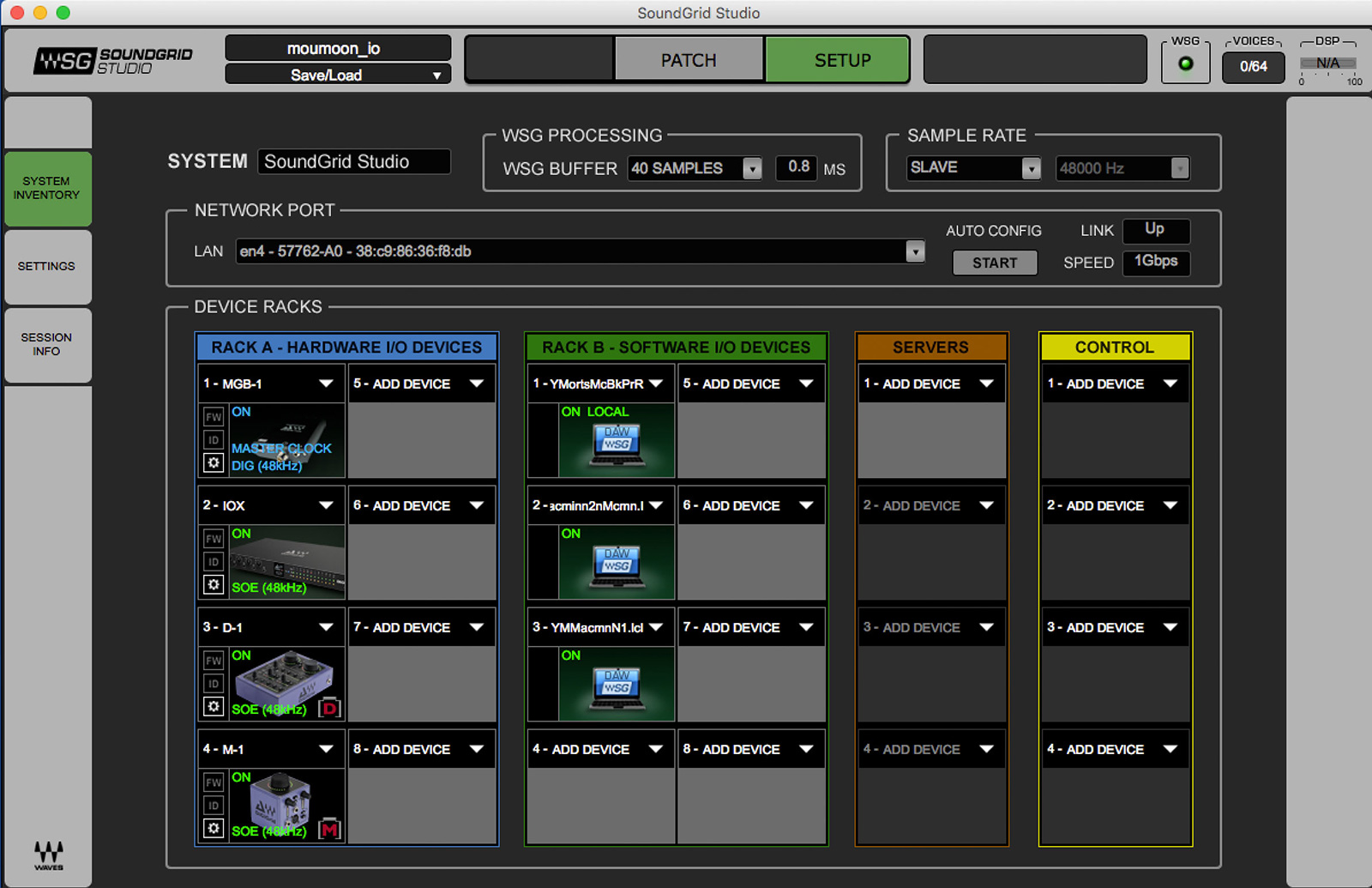Open the gear settings of IOX device

click(214, 585)
